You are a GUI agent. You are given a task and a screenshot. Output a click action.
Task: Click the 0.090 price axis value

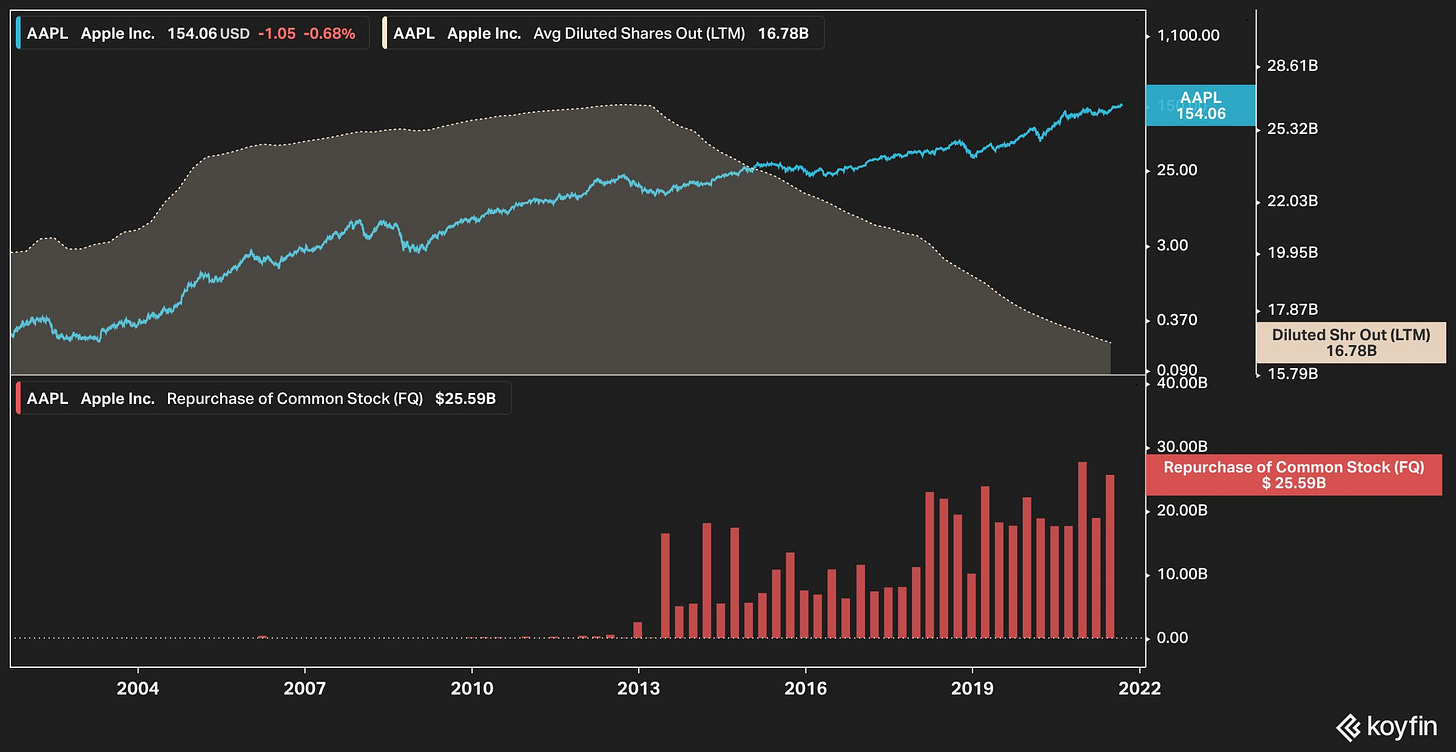tap(1178, 371)
